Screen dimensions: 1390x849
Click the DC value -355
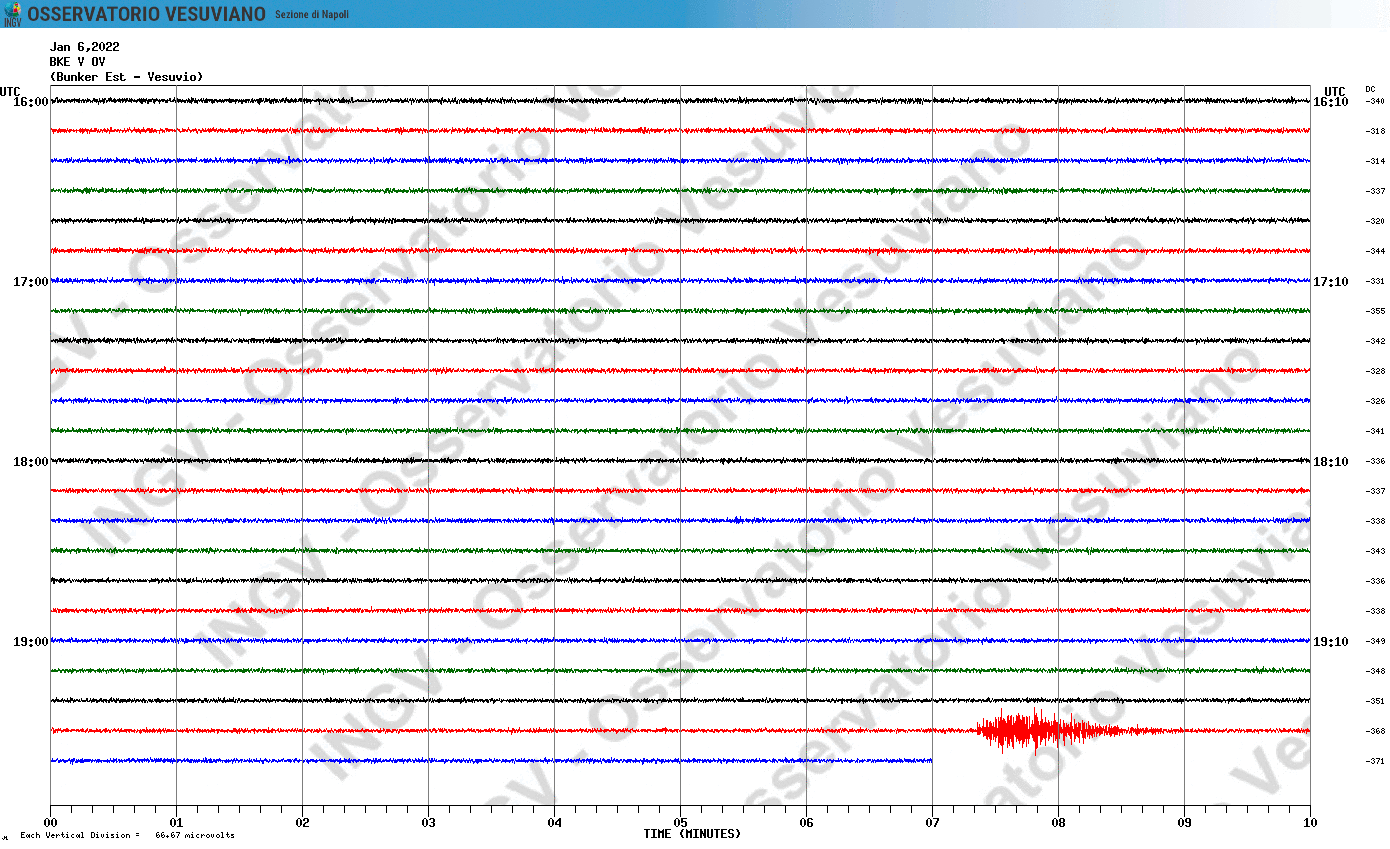[x=1376, y=311]
